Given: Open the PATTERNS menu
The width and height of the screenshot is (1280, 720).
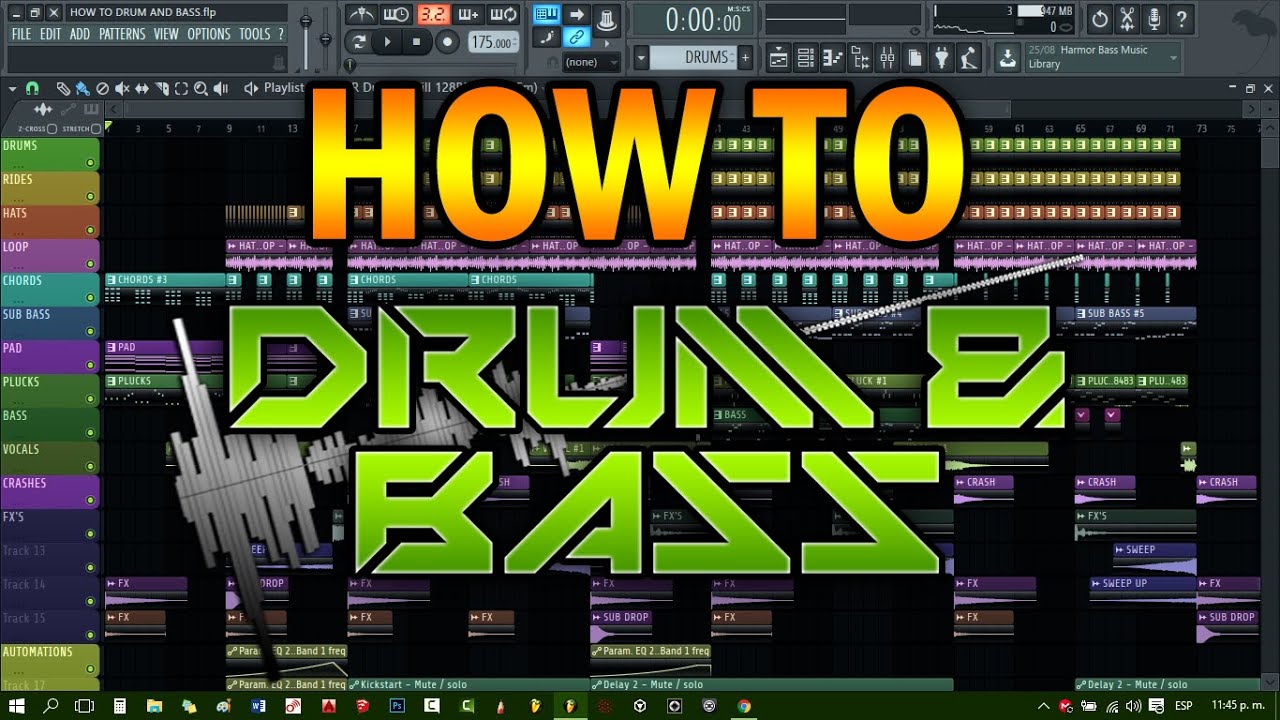Looking at the screenshot, I should (x=122, y=34).
